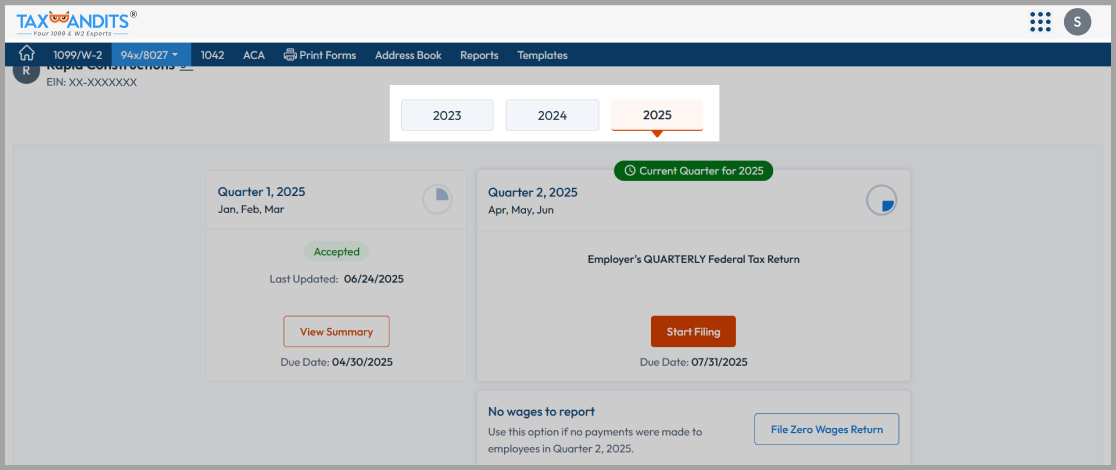Viewport: 1116px width, 470px height.
Task: Click Due Date 07/31/2025 text
Action: point(693,362)
